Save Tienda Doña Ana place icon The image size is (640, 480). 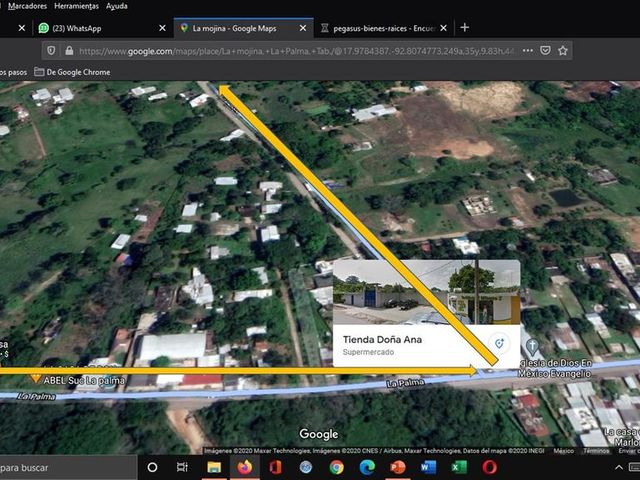click(x=499, y=343)
